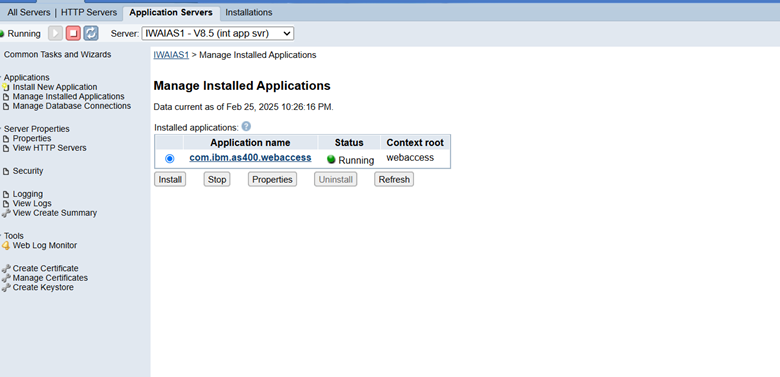Open Manage Database Connections in sidebar

pyautogui.click(x=72, y=106)
